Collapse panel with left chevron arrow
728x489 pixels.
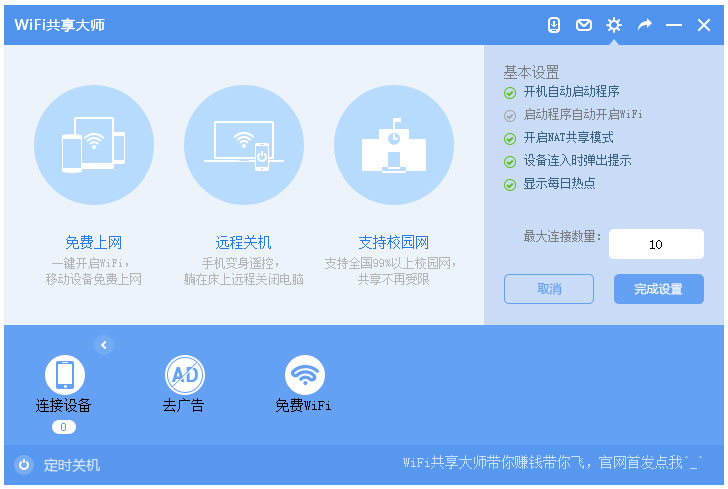(x=104, y=345)
